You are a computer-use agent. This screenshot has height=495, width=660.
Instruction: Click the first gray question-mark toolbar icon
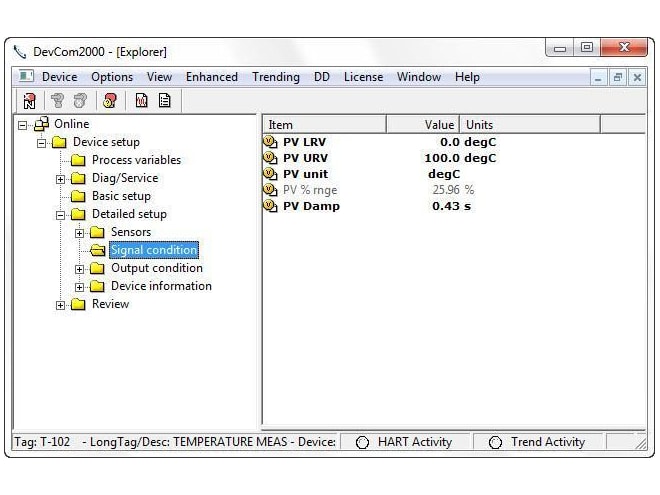pos(57,101)
